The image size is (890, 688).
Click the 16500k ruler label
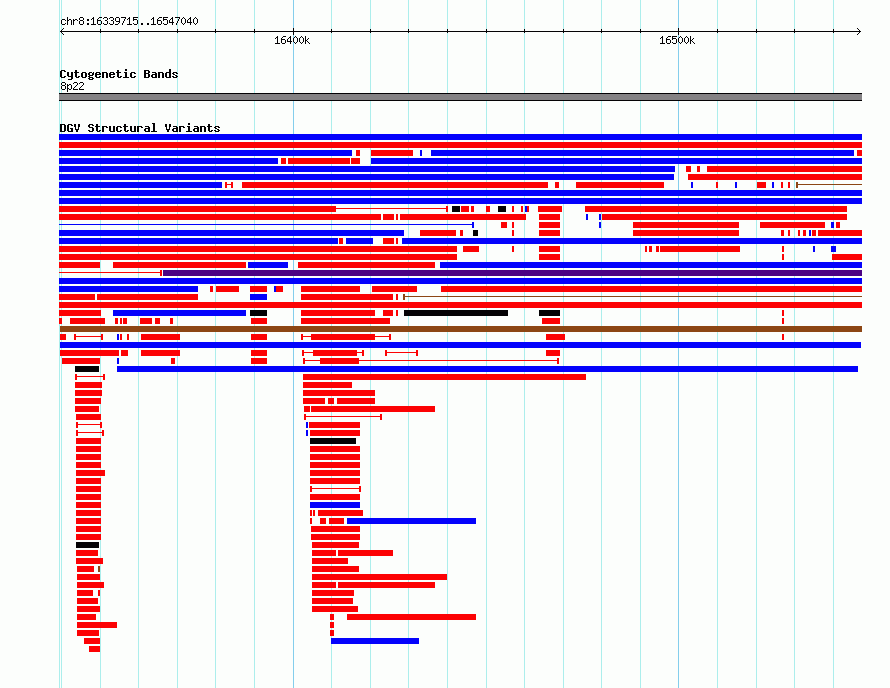pos(677,40)
